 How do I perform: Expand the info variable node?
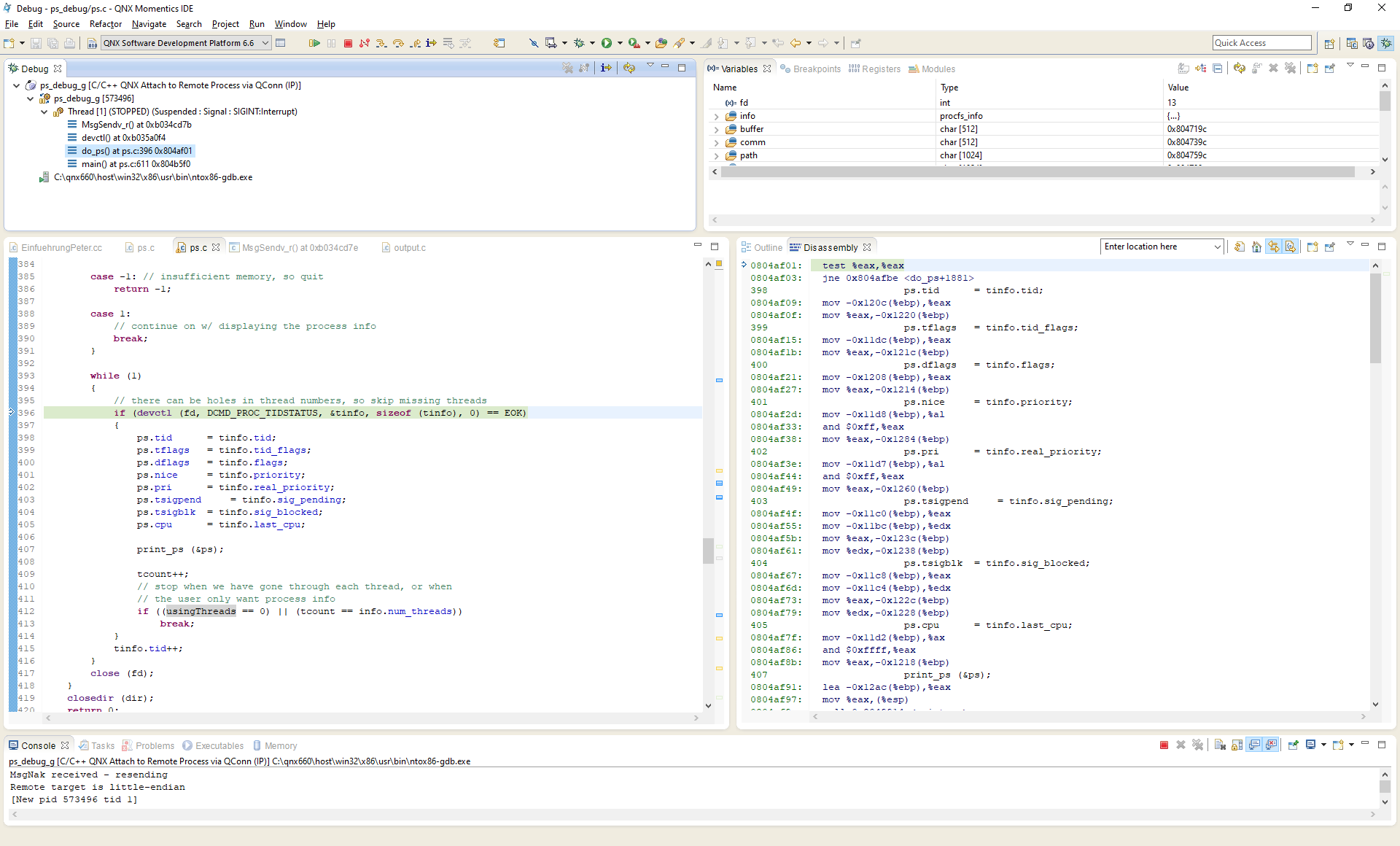coord(716,117)
